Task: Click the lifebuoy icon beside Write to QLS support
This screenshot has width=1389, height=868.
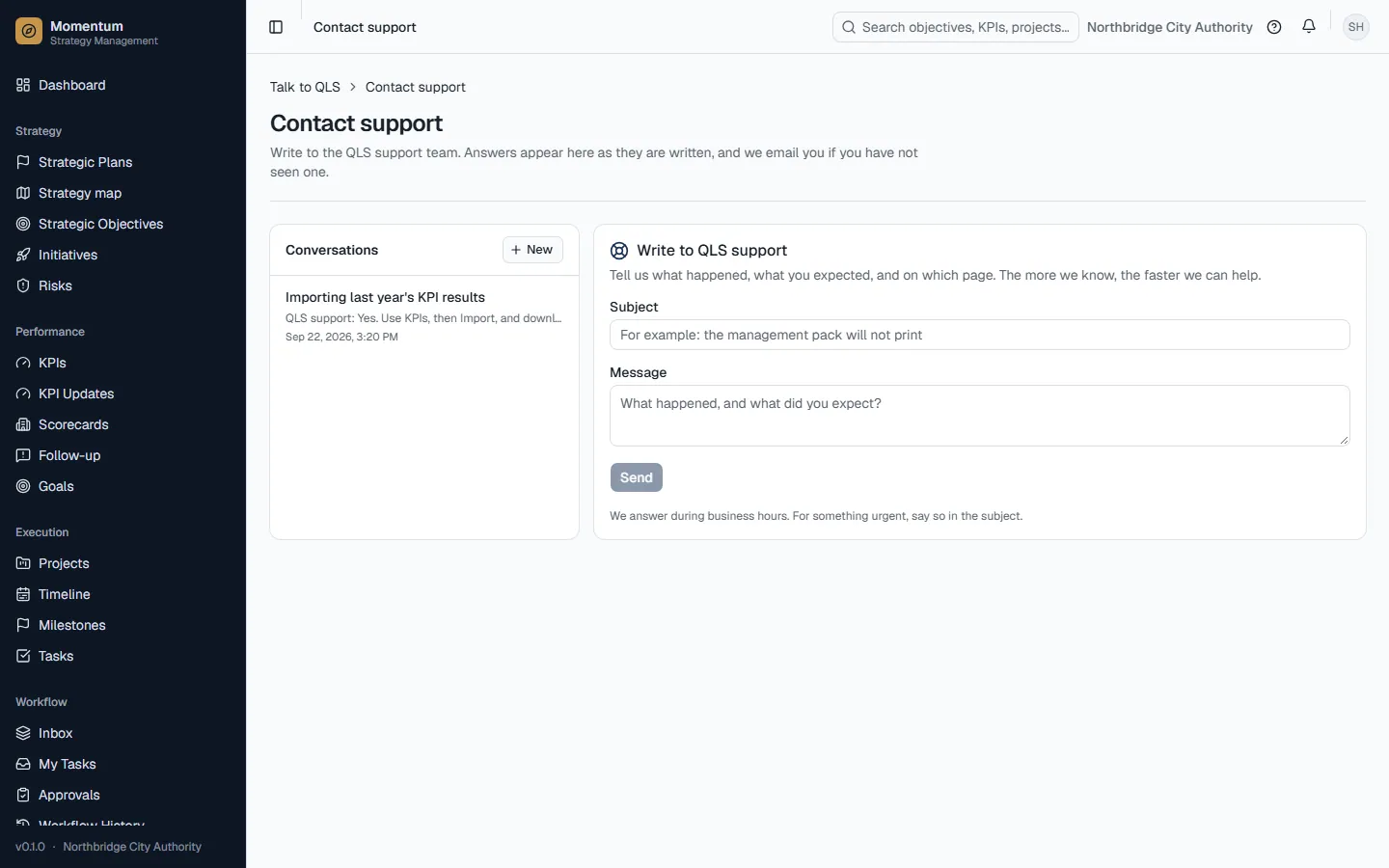Action: click(x=619, y=251)
